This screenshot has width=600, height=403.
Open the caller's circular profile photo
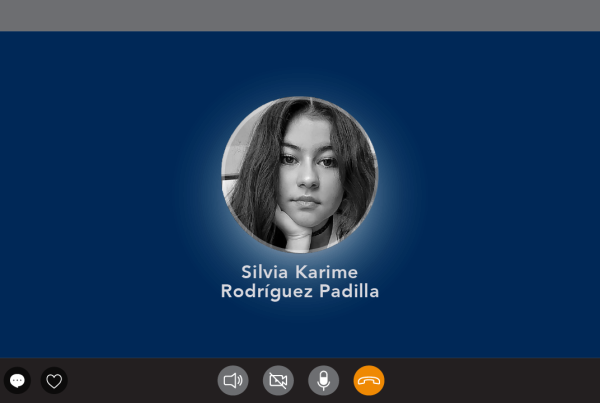click(300, 175)
